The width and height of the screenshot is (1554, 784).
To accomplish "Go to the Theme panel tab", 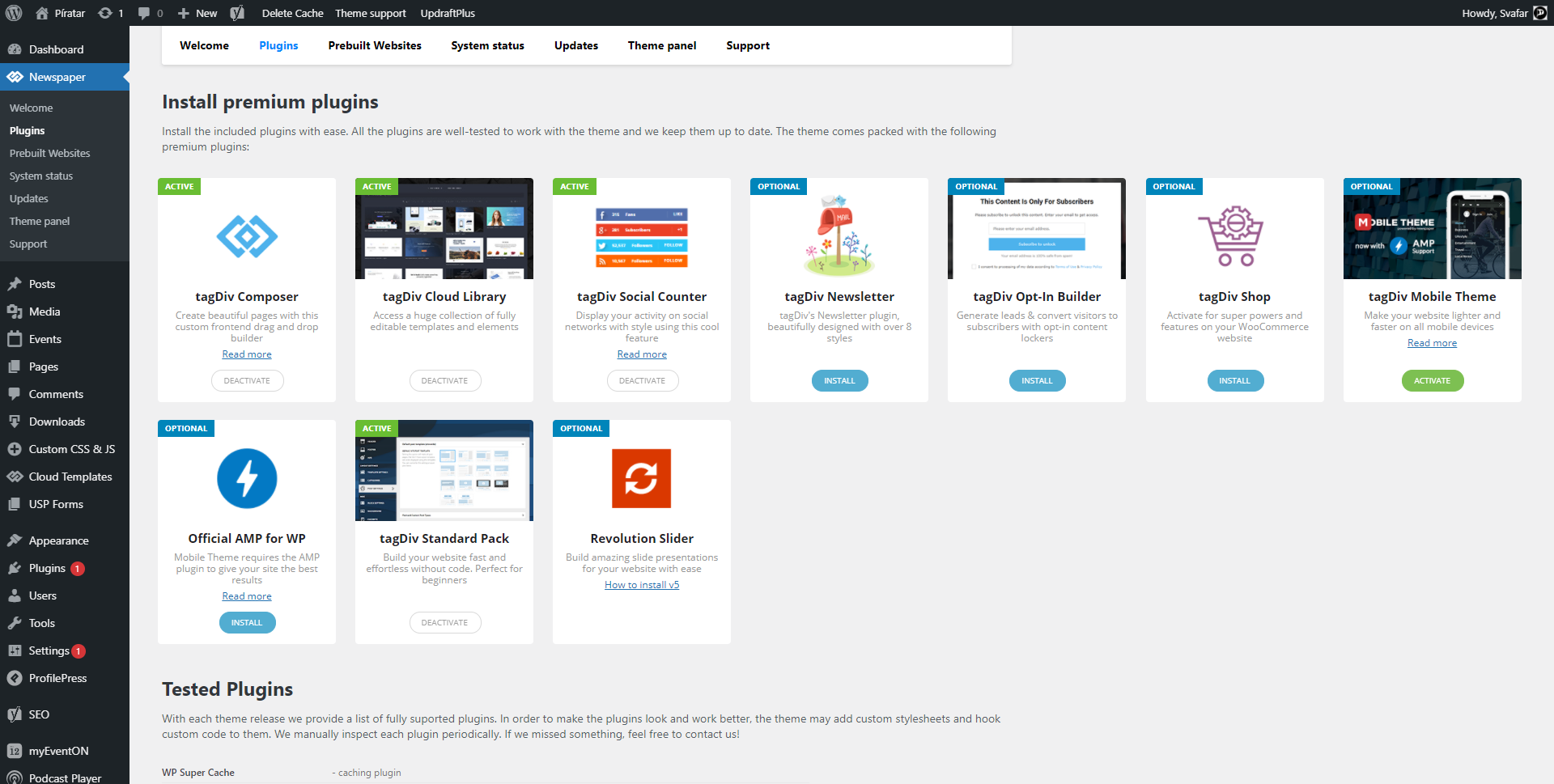I will coord(662,45).
